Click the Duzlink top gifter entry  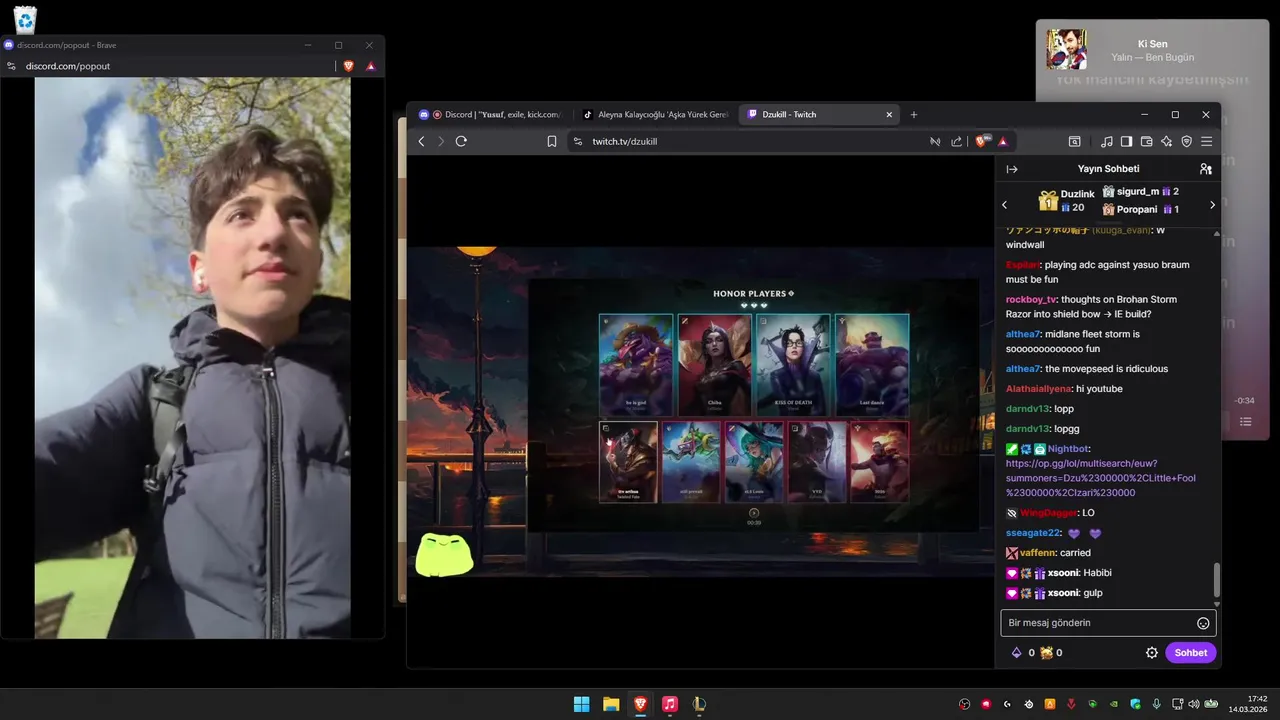pos(1068,200)
